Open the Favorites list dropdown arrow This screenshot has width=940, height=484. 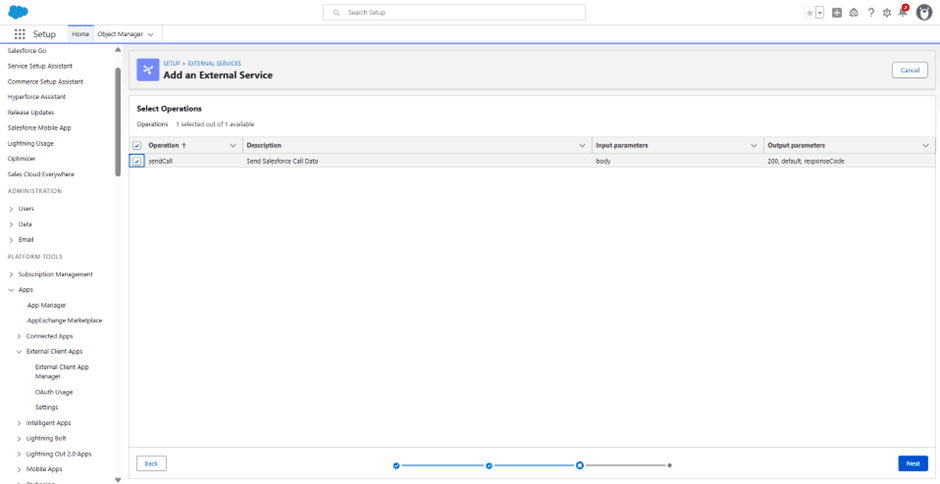pos(820,13)
